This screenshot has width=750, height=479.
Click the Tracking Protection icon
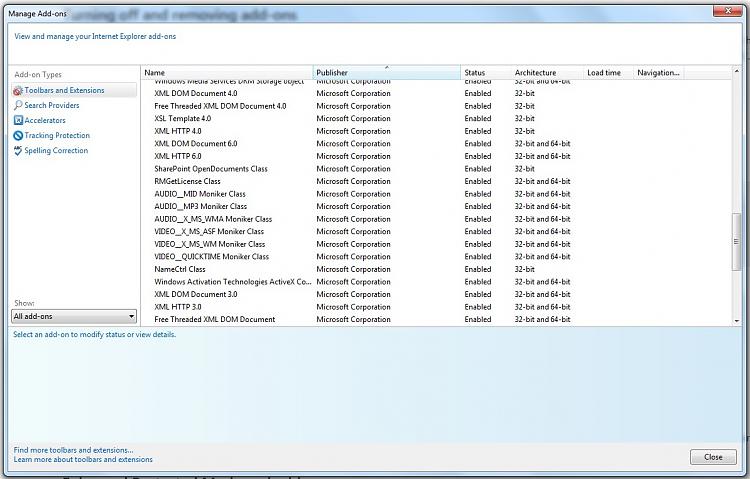[18, 135]
